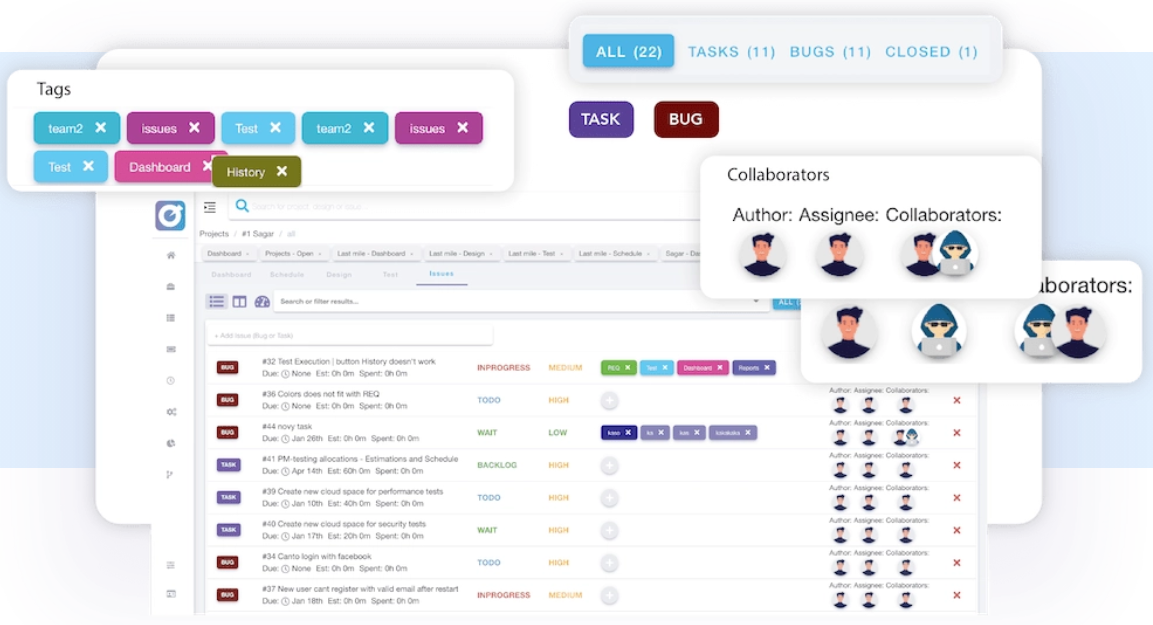This screenshot has width=1153, height=625.
Task: Open the Issues tab
Action: click(441, 274)
